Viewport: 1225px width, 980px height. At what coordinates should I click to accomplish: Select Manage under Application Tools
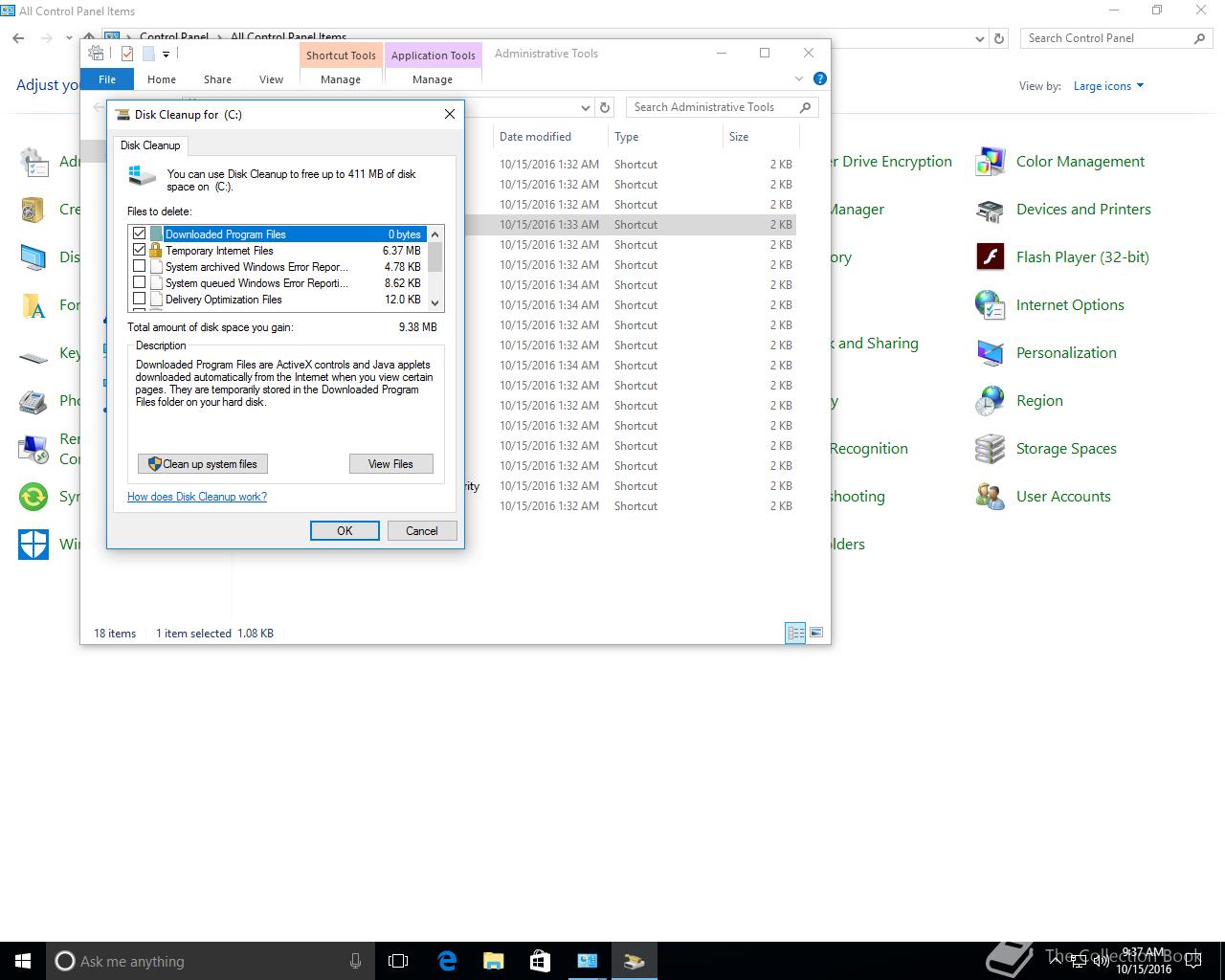coord(433,79)
